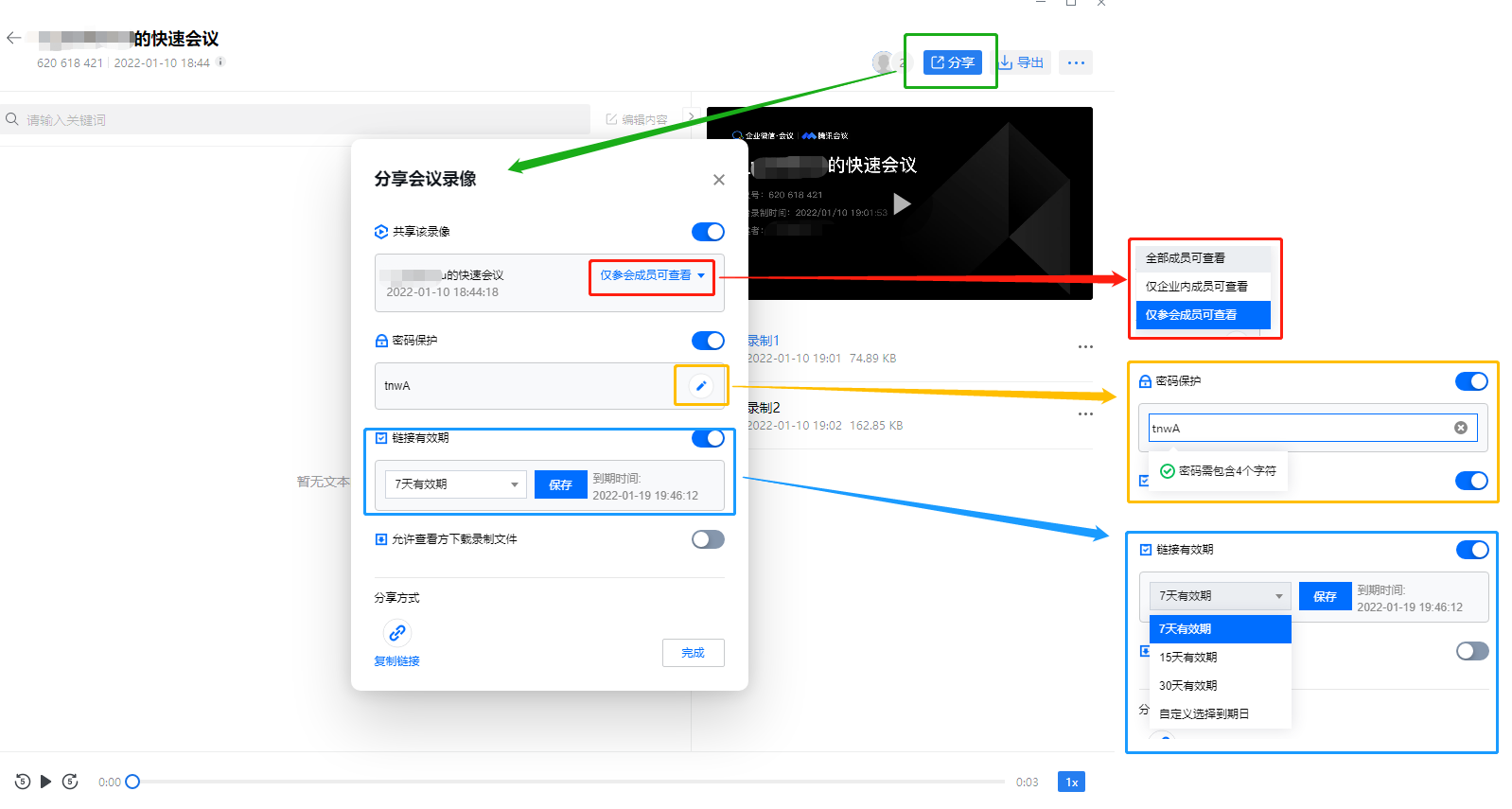Click the pencil icon to edit password

(x=701, y=385)
